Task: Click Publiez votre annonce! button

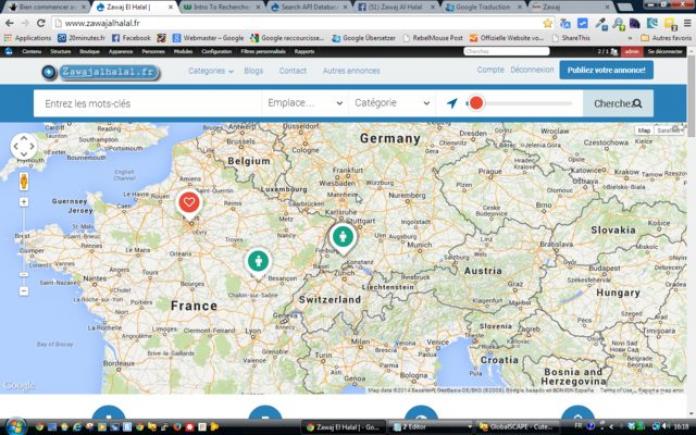Action: click(606, 70)
